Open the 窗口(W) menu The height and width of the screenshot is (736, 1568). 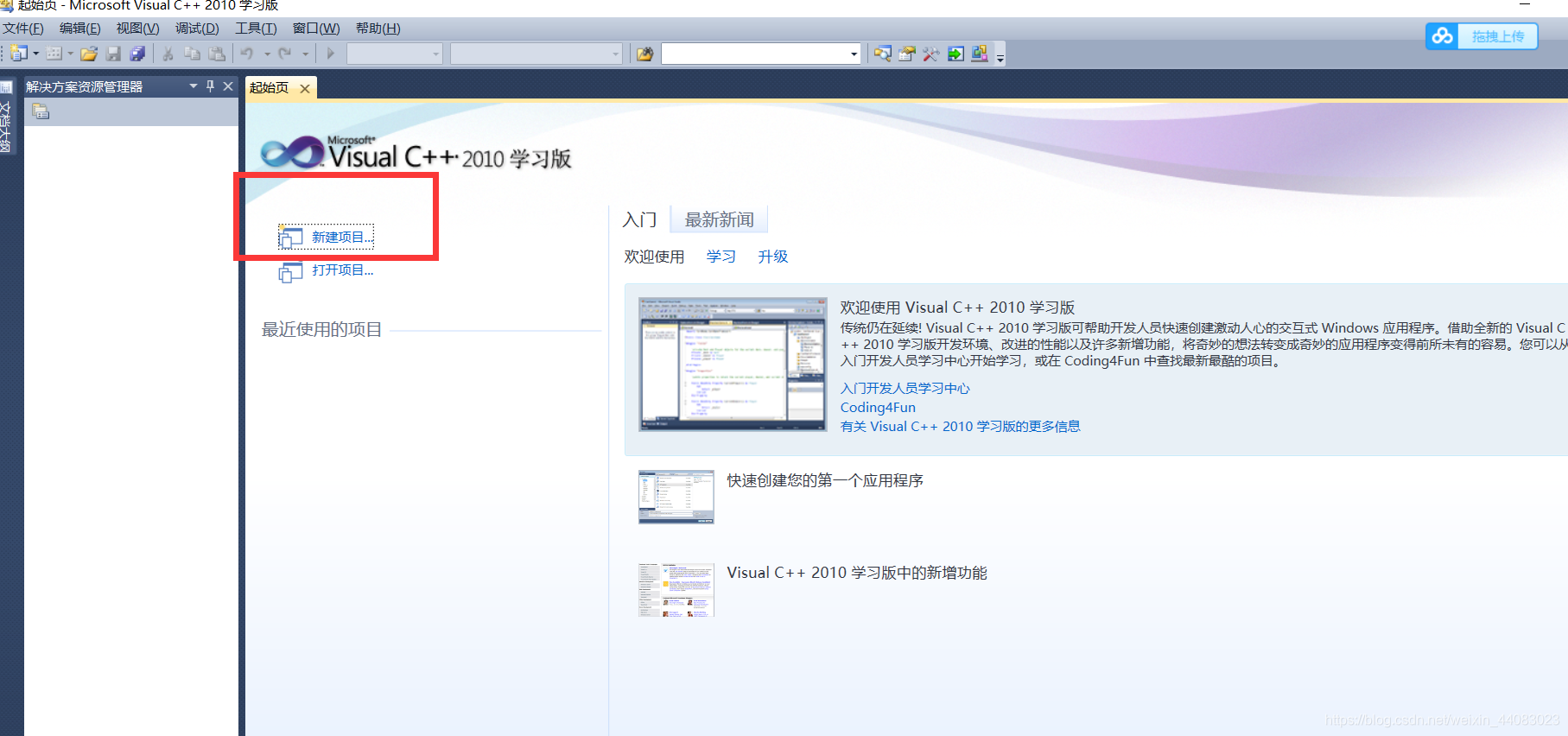point(316,29)
